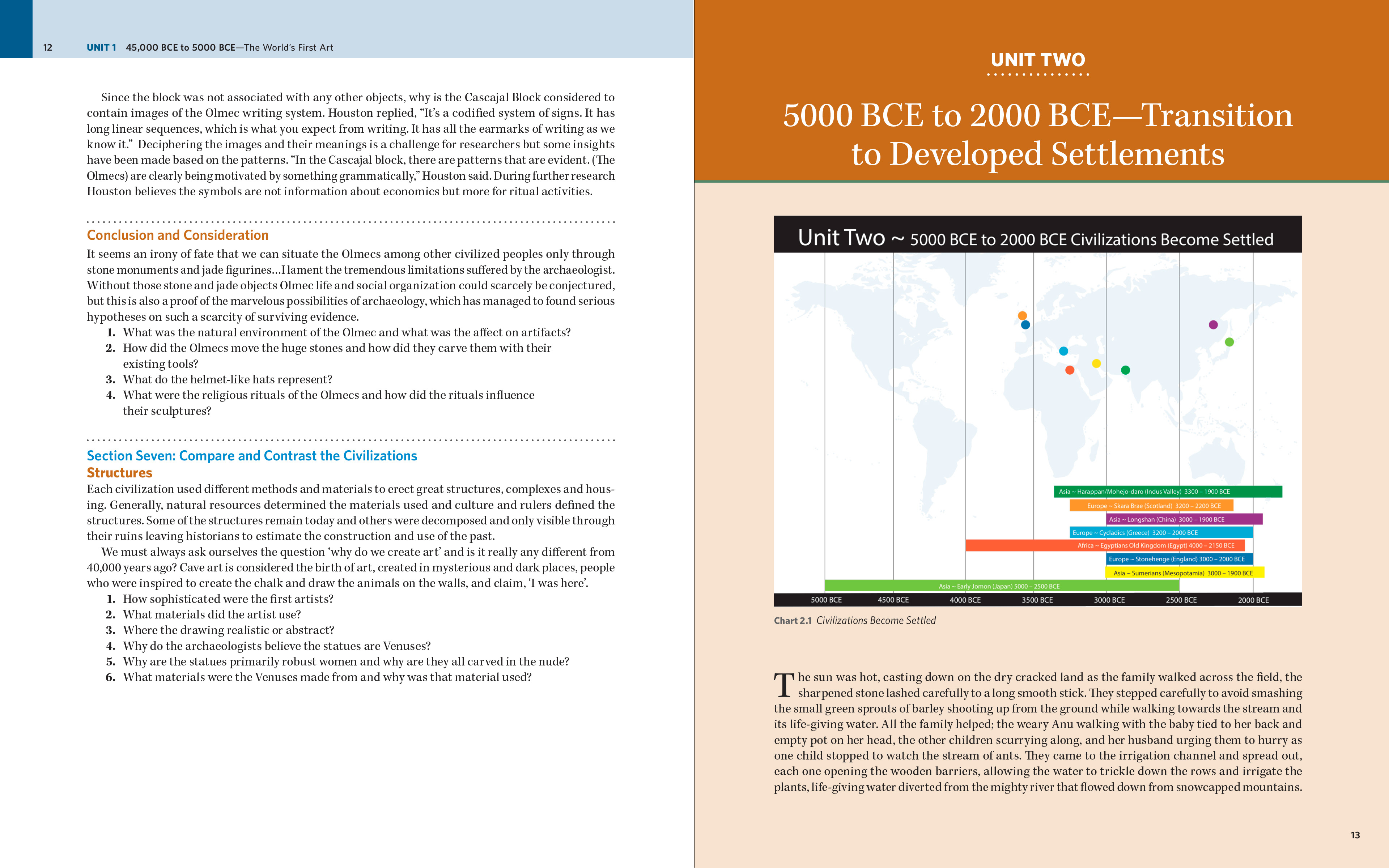The image size is (1389, 868).
Task: Select the Sumerians (Mesopotamia) yellow bar
Action: tap(1185, 573)
